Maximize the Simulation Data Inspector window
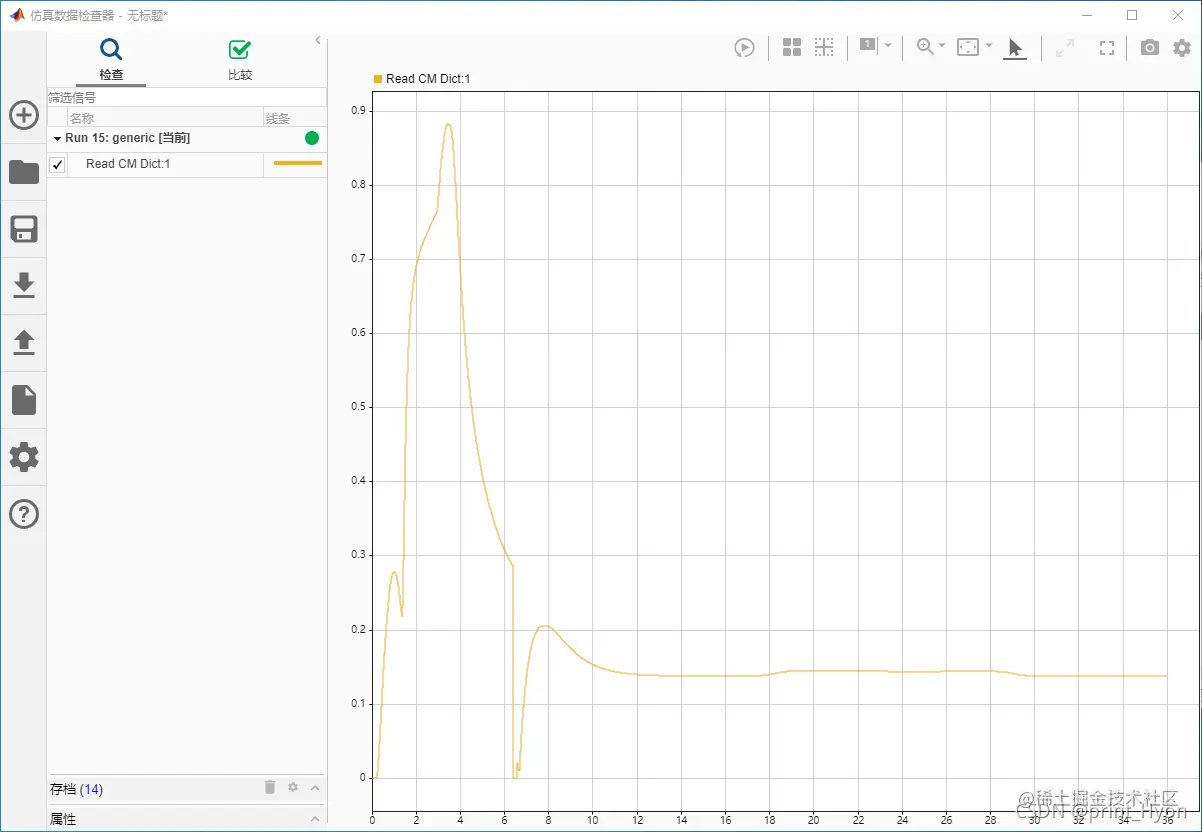This screenshot has width=1202, height=832. click(x=1132, y=15)
